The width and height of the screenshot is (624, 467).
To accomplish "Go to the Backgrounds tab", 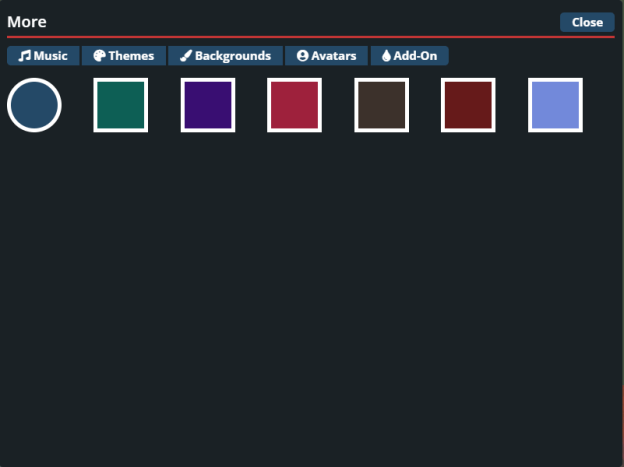I will (x=225, y=56).
